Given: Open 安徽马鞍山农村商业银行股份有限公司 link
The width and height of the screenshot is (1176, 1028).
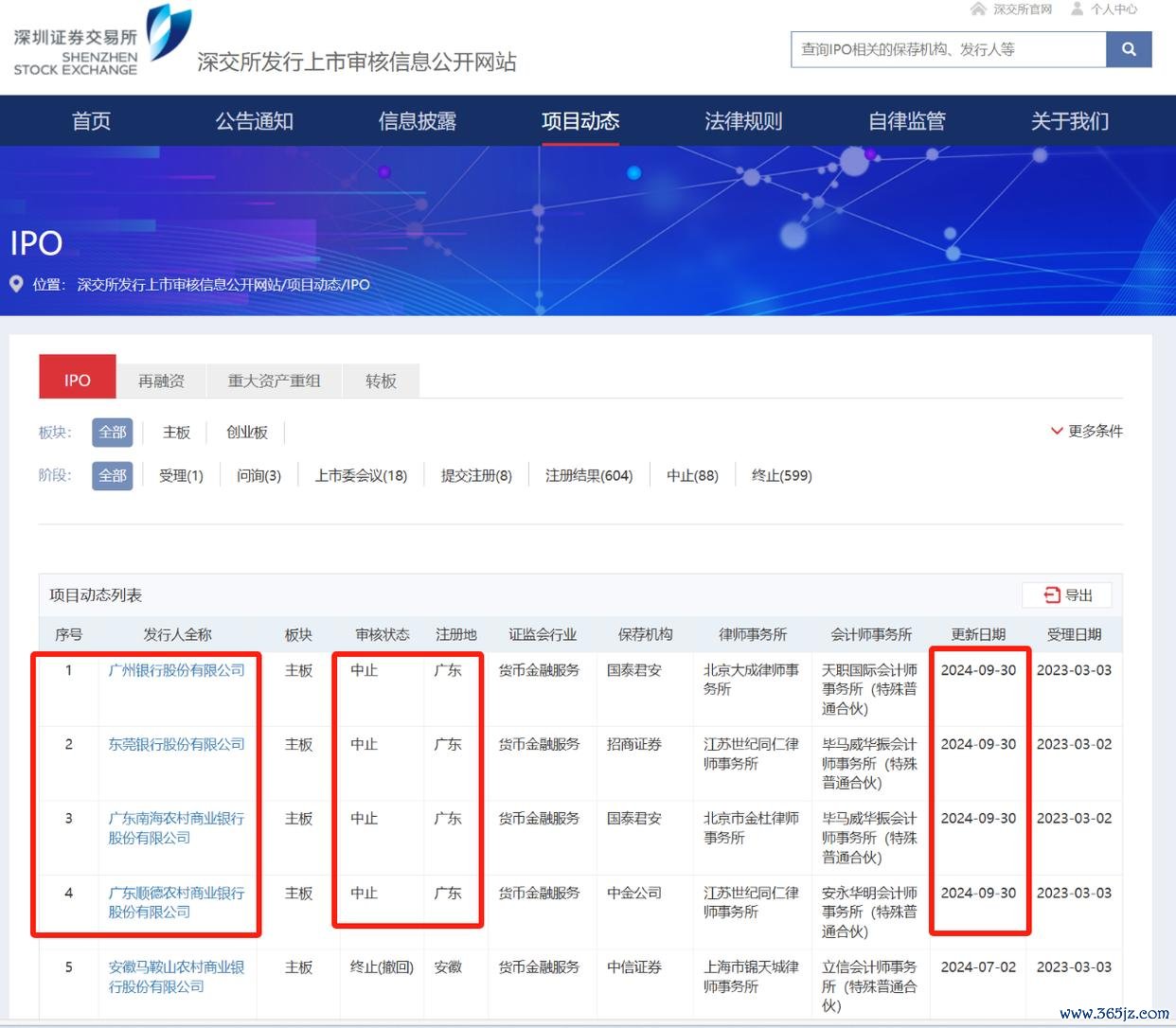Looking at the screenshot, I should pos(176,976).
